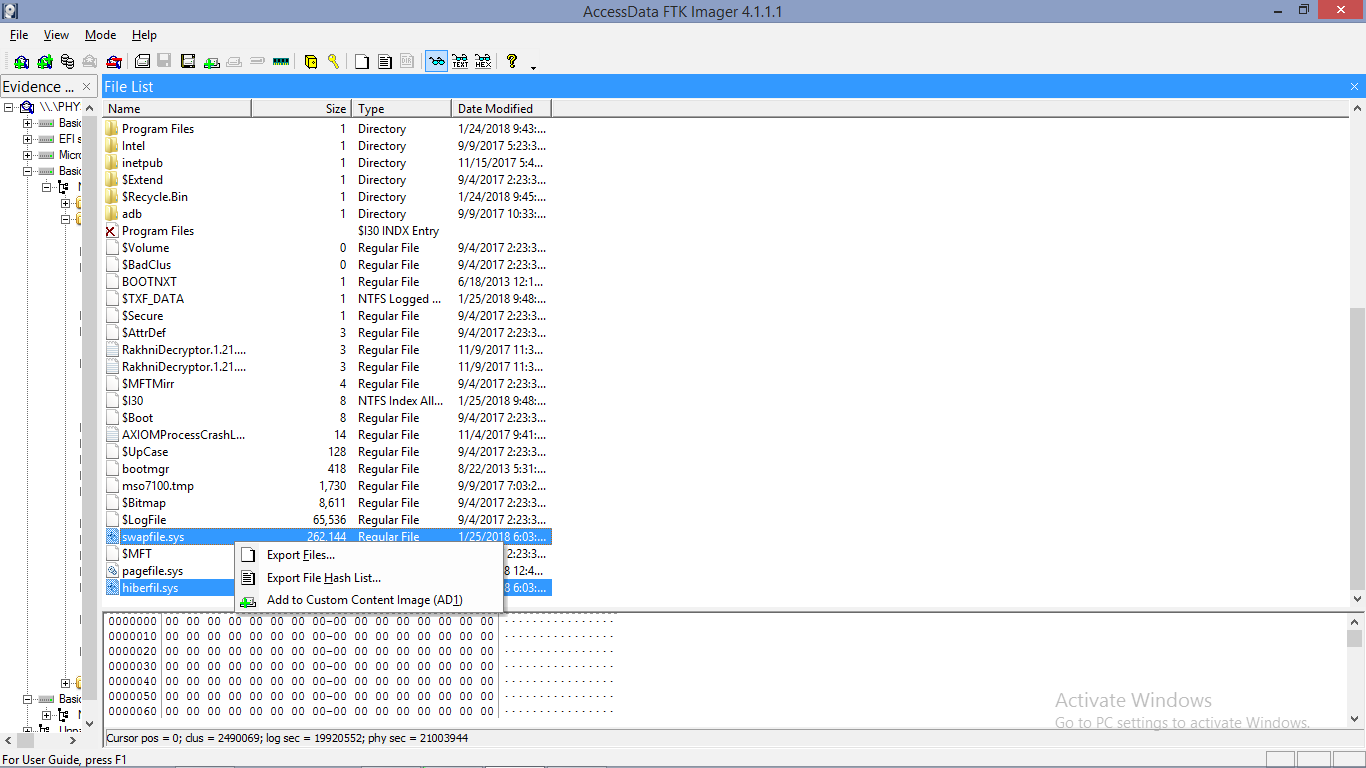Viewport: 1366px width, 768px height.
Task: Collapse the second Basic partition node
Action: click(28, 171)
